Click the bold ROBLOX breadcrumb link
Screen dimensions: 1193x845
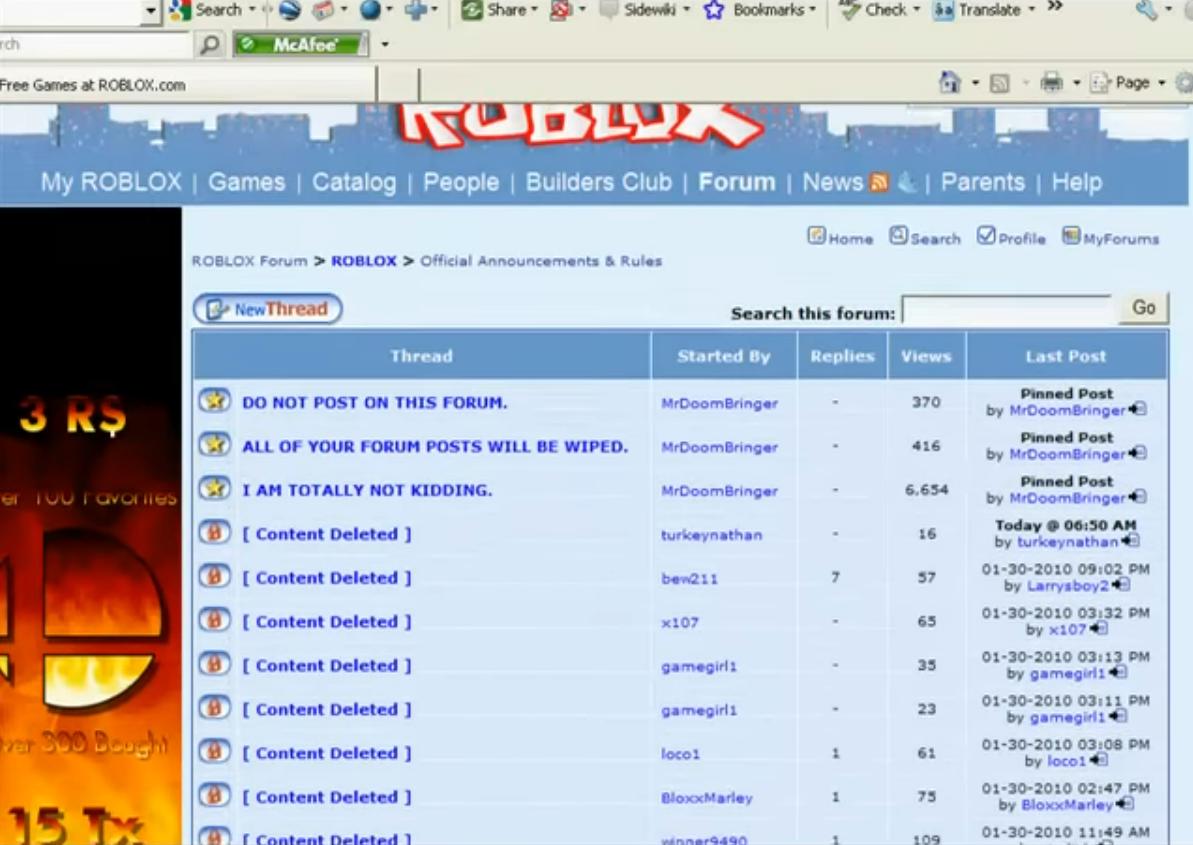tap(364, 261)
